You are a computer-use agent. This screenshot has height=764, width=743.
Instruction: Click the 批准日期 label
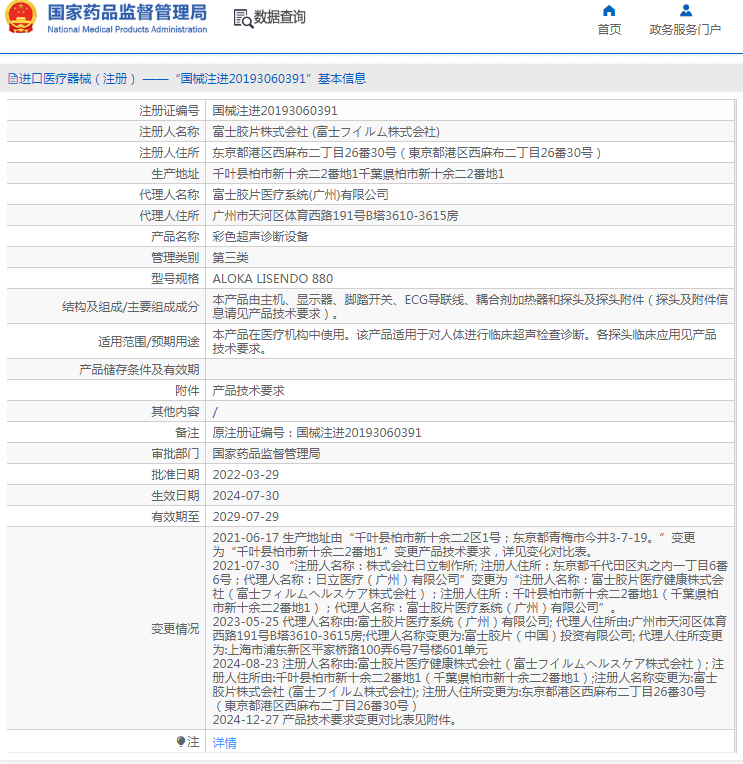pos(175,474)
